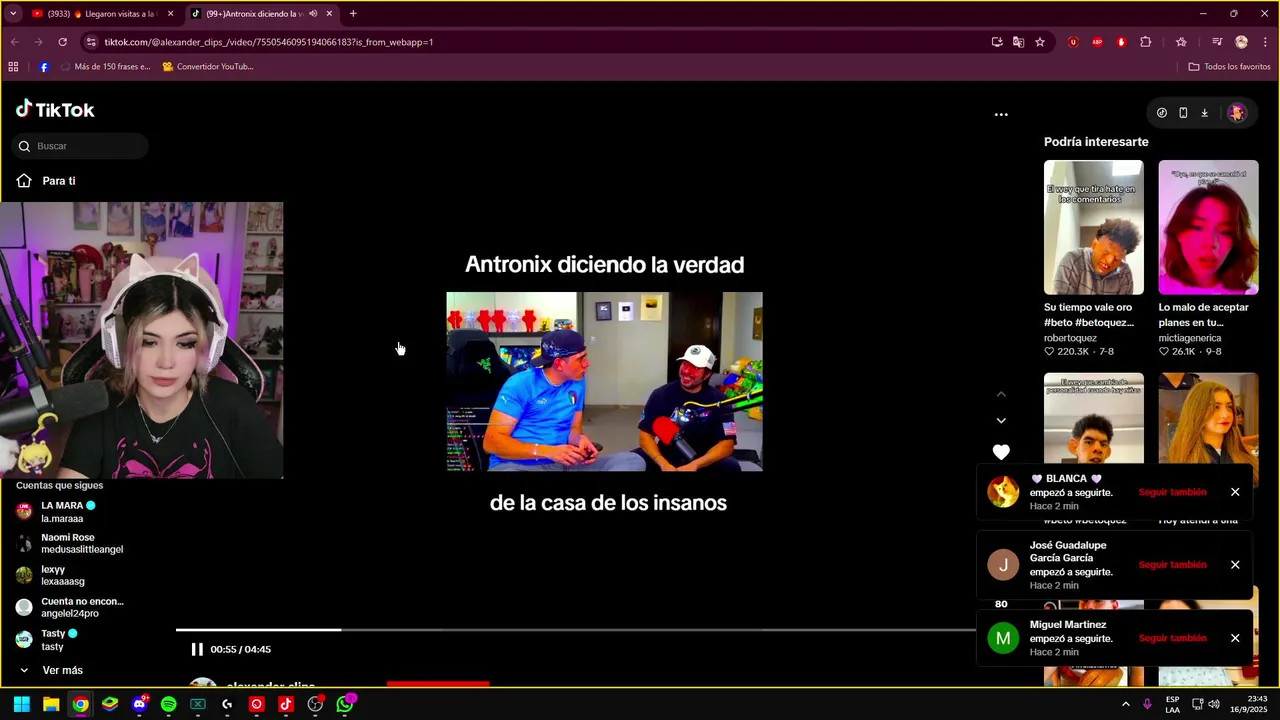The height and width of the screenshot is (720, 1280).
Task: Click the Buscar search field
Action: pyautogui.click(x=81, y=146)
